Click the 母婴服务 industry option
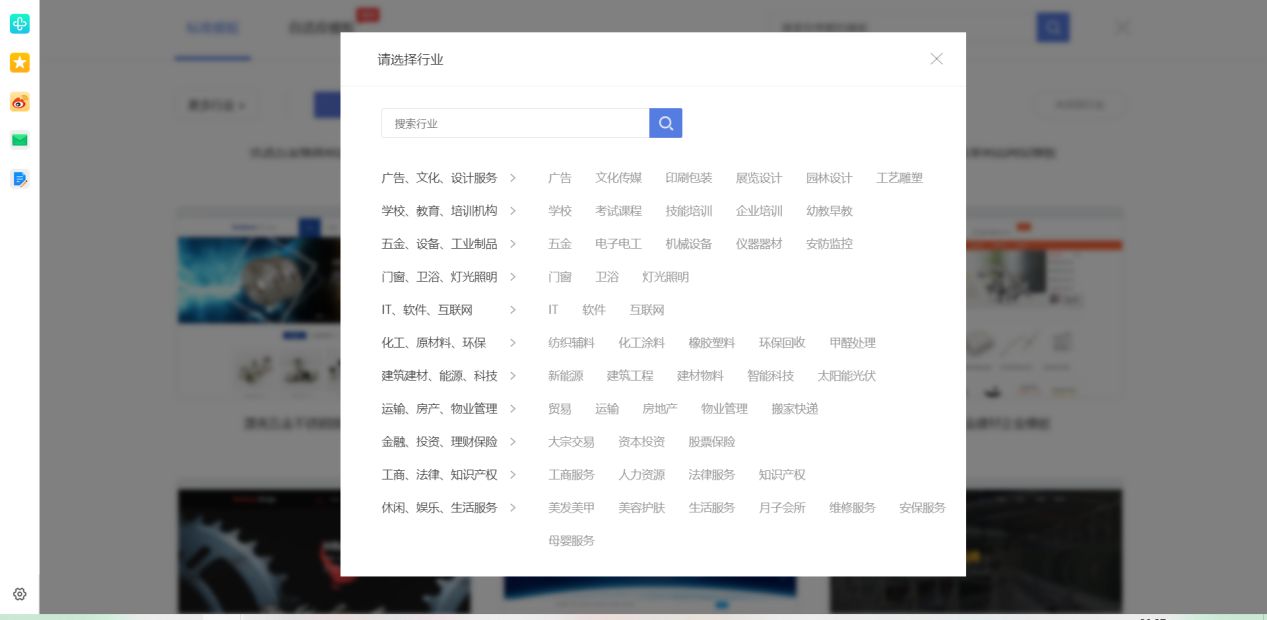Screen dimensions: 1267x620 pos(570,540)
